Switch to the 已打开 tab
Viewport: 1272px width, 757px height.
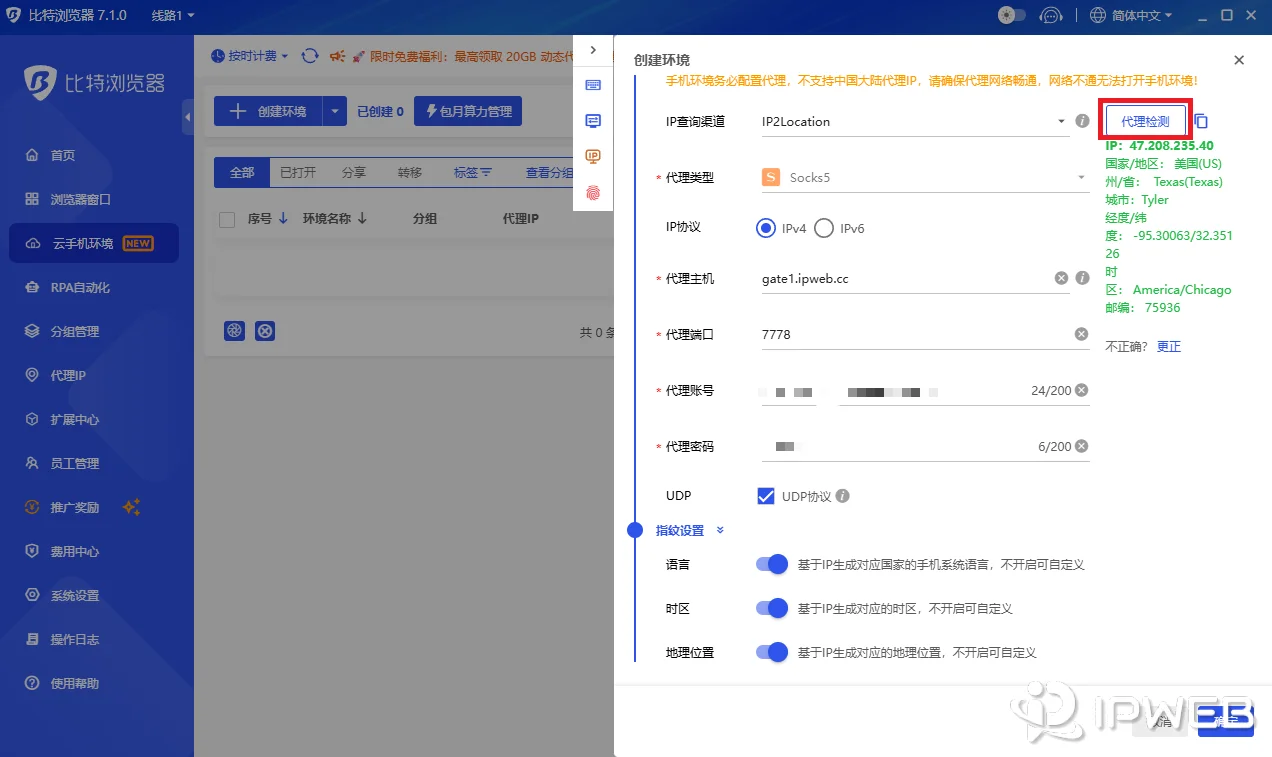pos(297,172)
